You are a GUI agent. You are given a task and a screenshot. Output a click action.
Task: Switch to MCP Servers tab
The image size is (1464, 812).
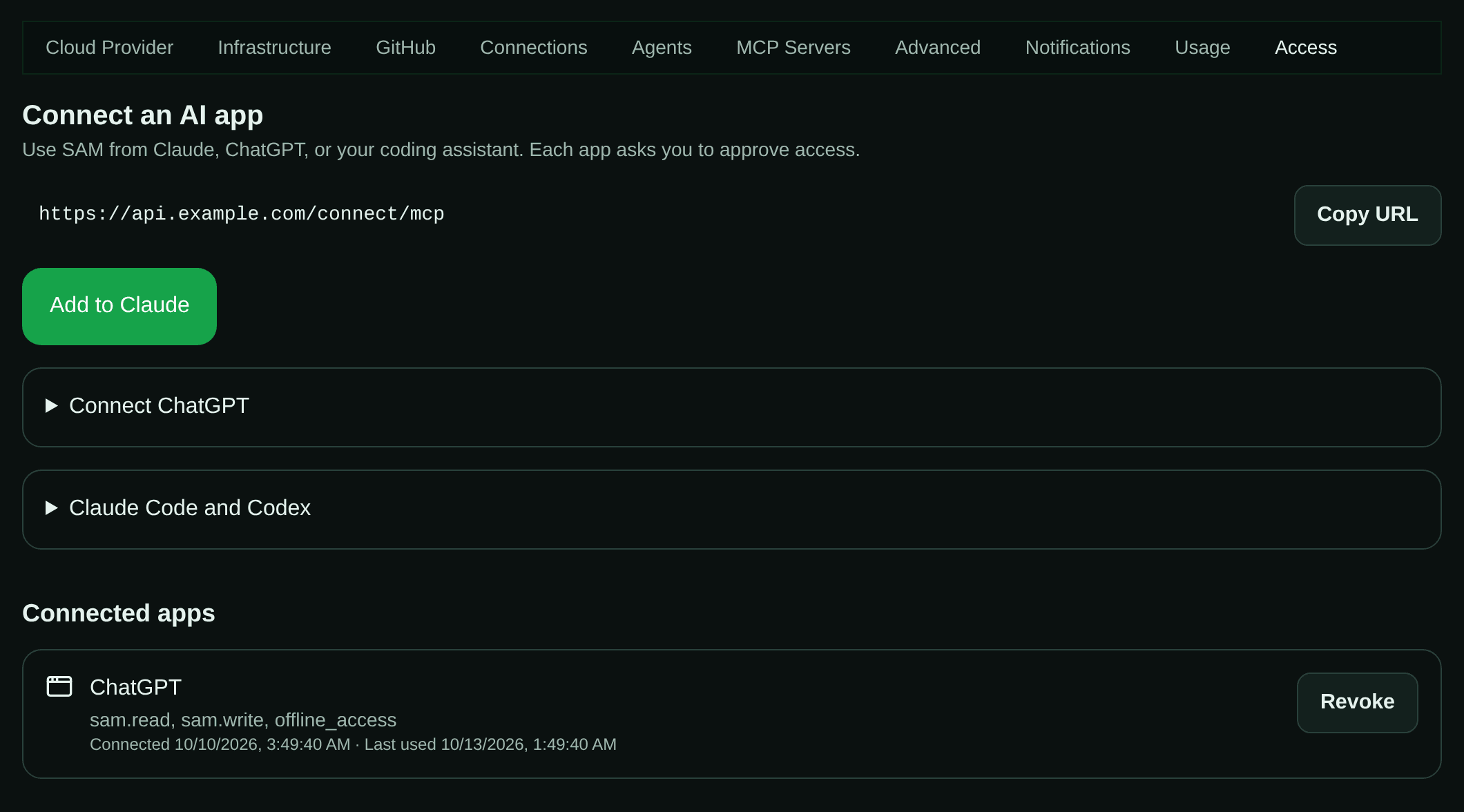(793, 48)
